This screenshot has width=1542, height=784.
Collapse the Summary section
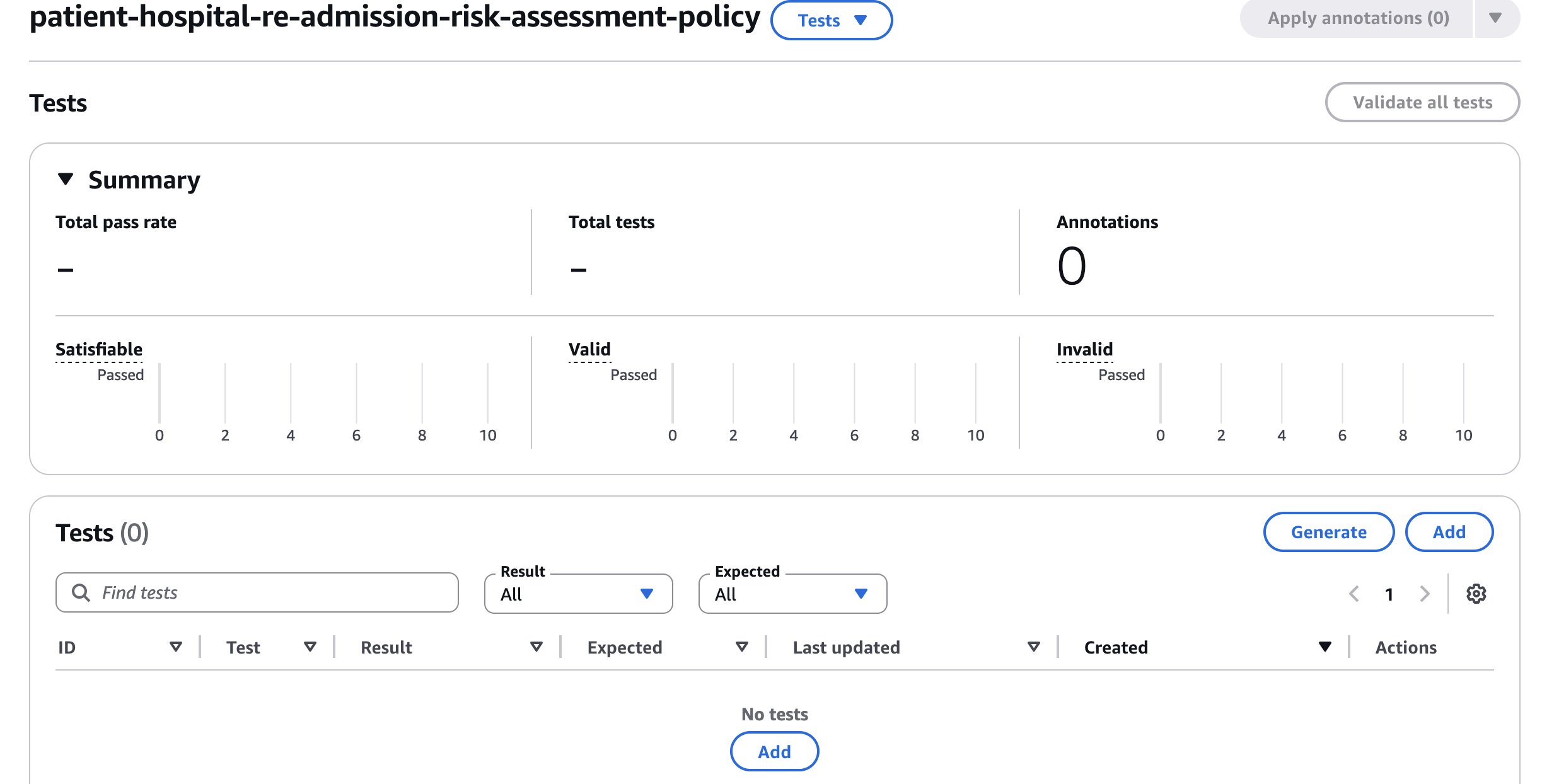(65, 180)
